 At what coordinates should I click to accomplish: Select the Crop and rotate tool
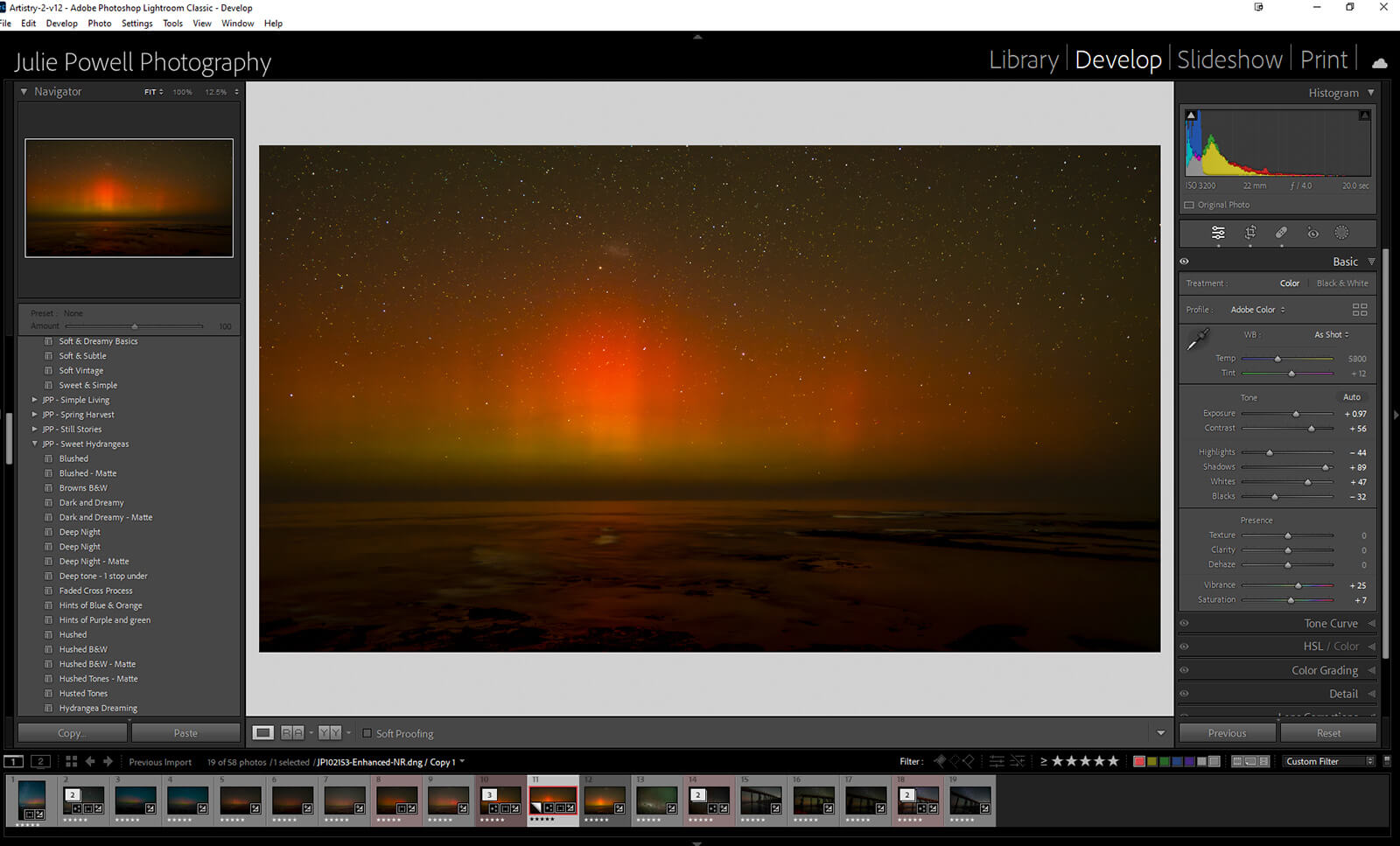pyautogui.click(x=1250, y=233)
